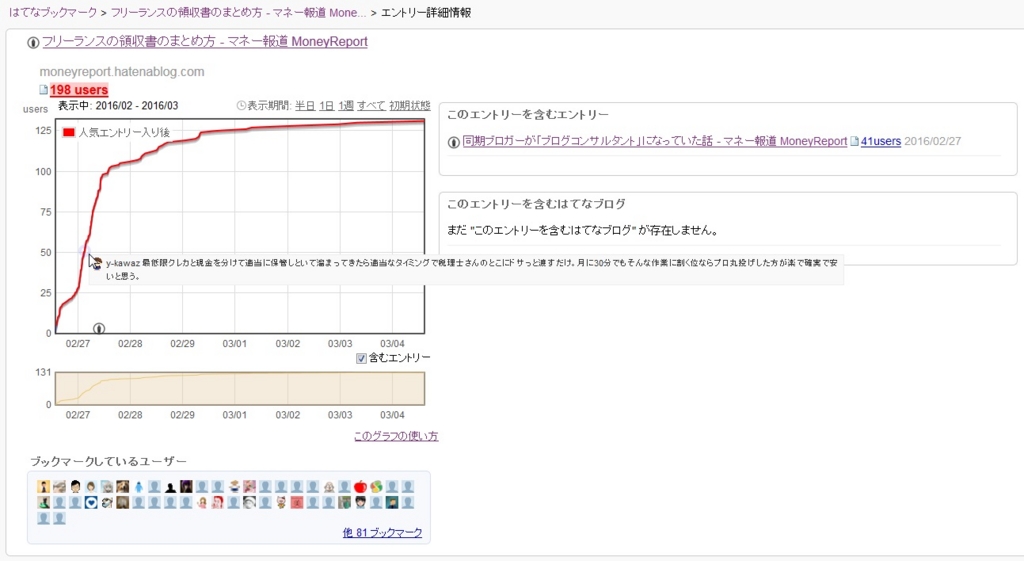Screen dimensions: 1024x561
Task: Click moneyreport.hatenablog.com domain text
Action: coord(122,72)
